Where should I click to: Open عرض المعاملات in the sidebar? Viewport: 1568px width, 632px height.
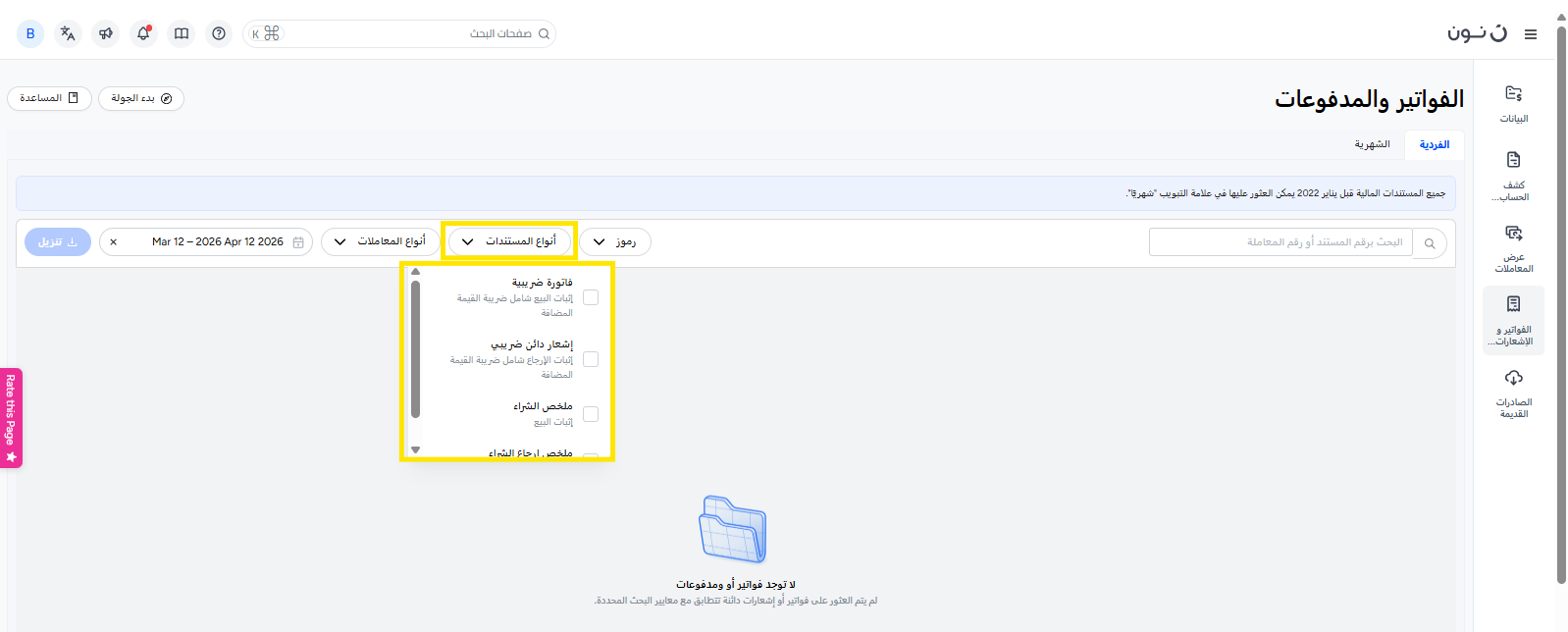pyautogui.click(x=1513, y=247)
